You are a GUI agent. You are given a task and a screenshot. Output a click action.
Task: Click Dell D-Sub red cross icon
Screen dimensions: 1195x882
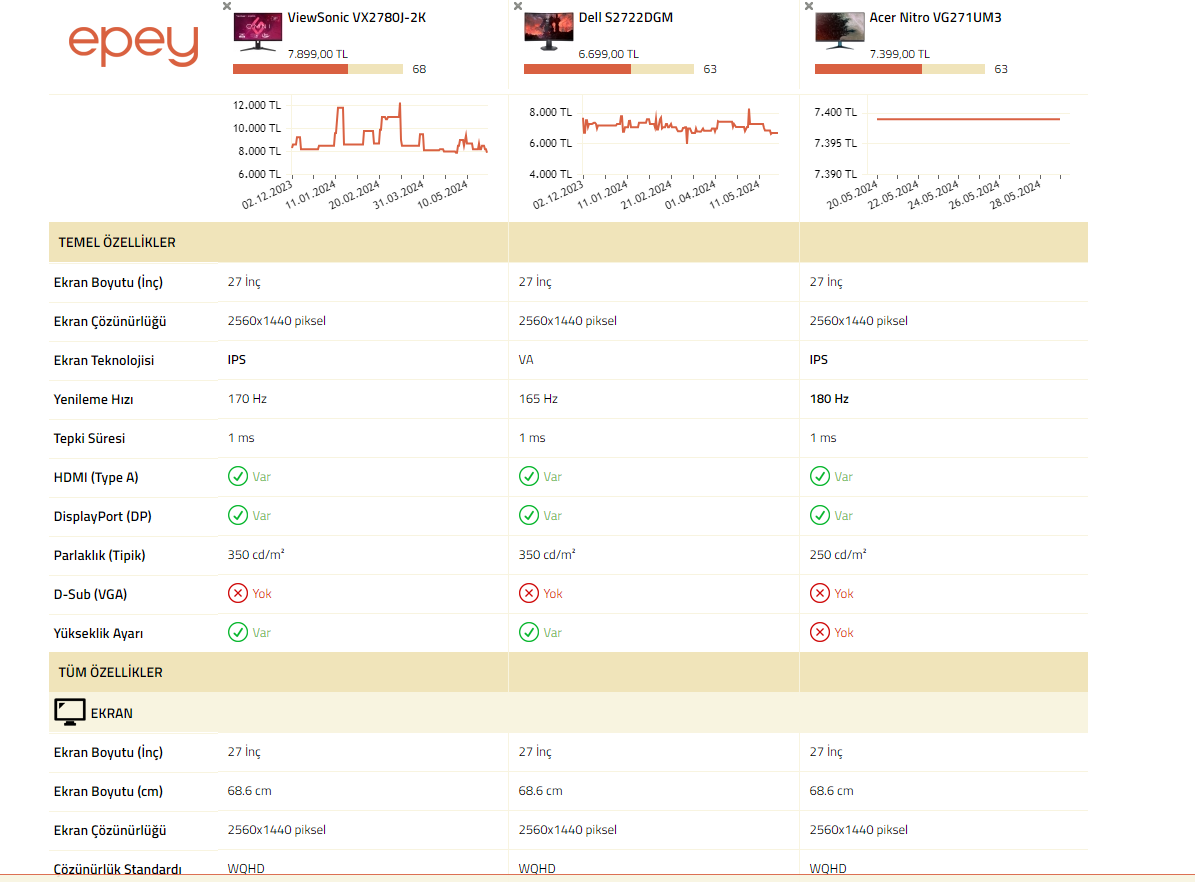point(529,593)
